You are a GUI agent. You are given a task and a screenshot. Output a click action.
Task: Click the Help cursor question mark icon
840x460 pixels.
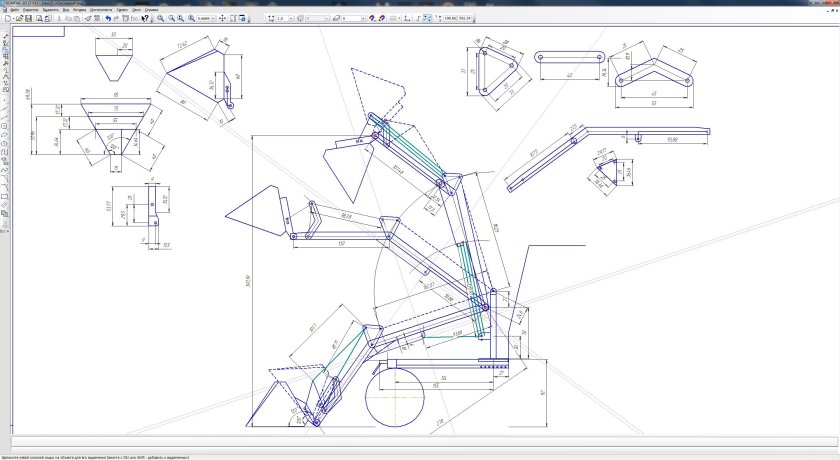coord(146,18)
